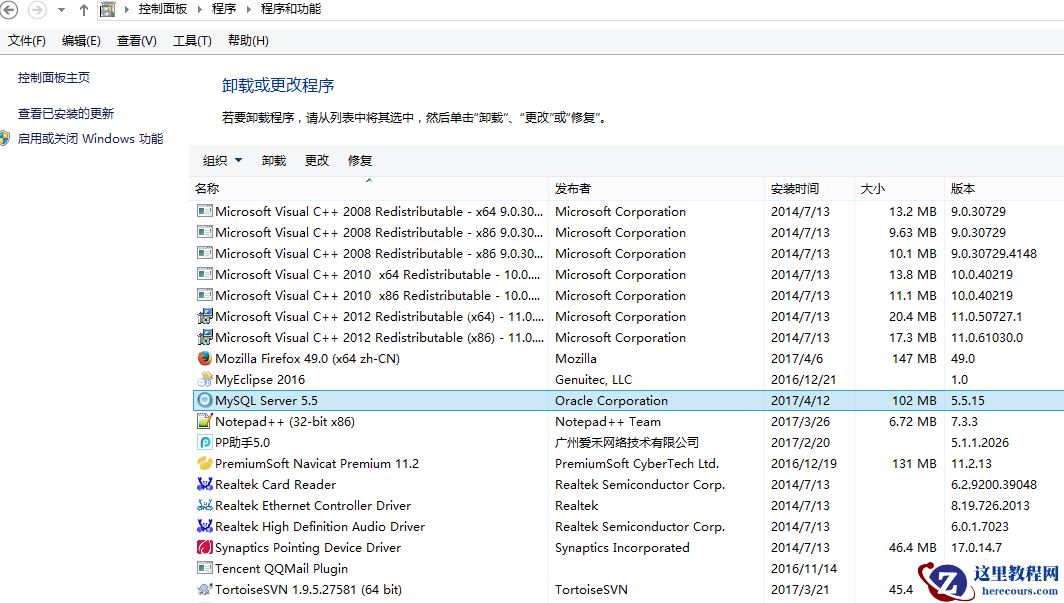Click Synaptics Pointing Device icon
The height and width of the screenshot is (603, 1064).
click(x=204, y=547)
